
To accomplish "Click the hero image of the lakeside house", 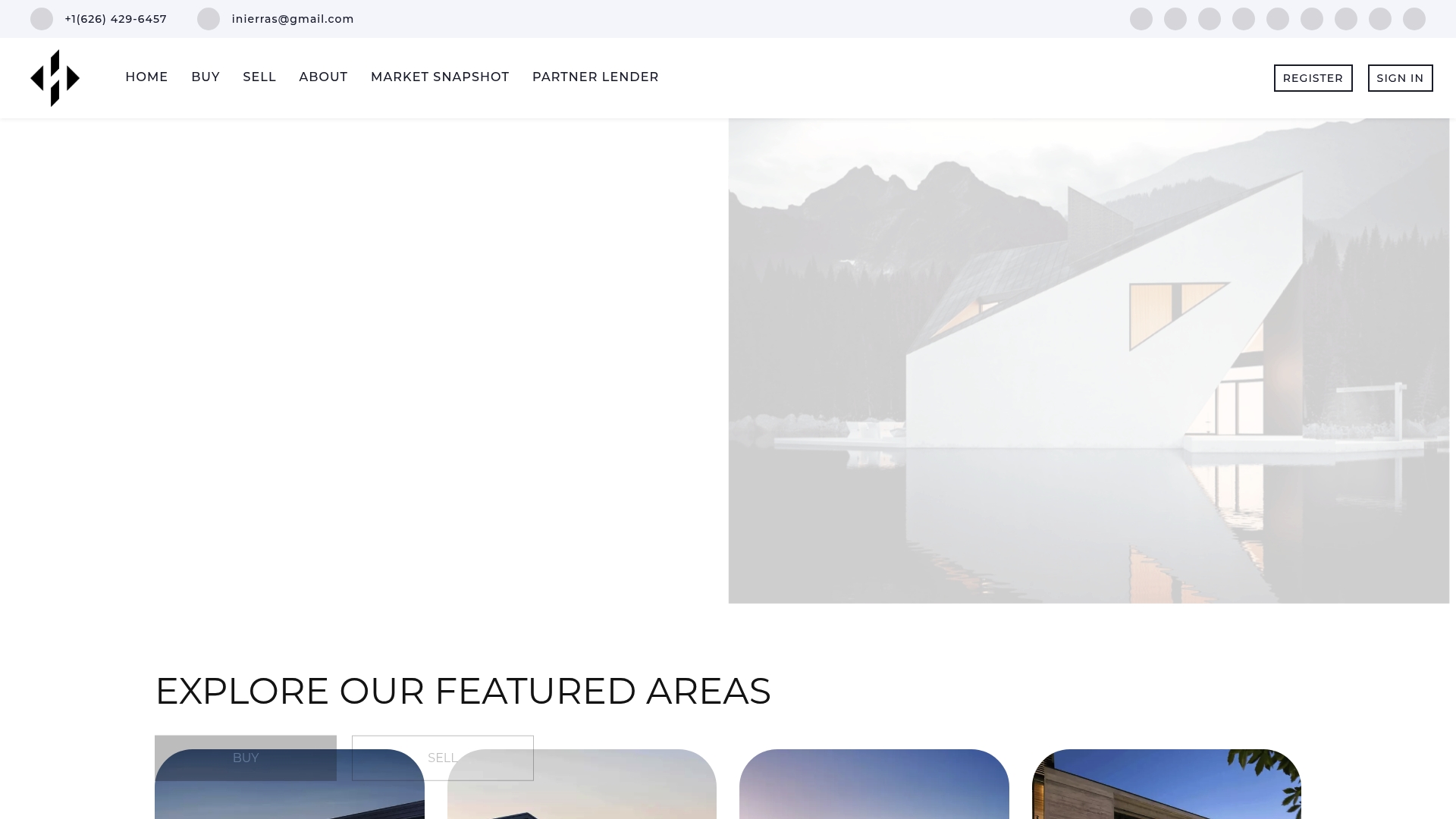I will coord(1089,361).
